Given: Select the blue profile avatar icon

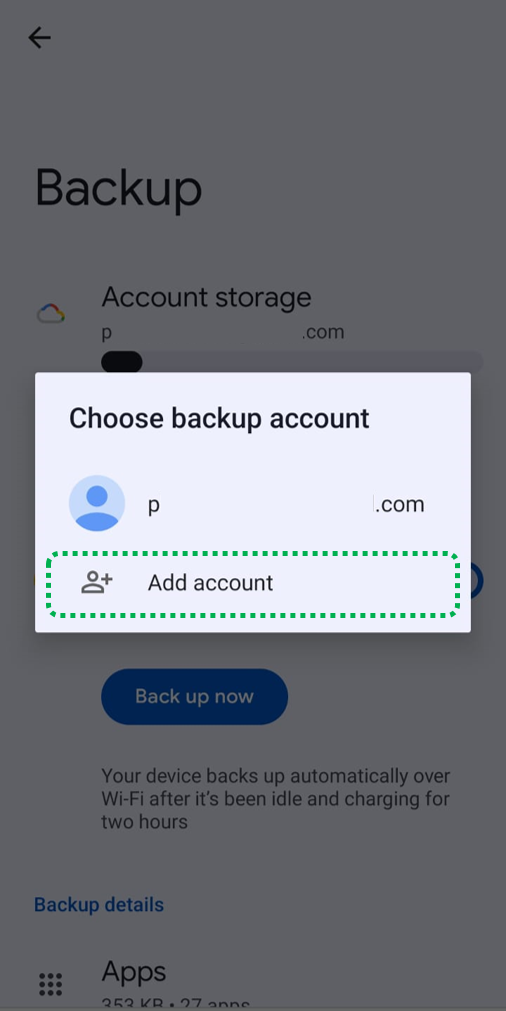Looking at the screenshot, I should 97,503.
